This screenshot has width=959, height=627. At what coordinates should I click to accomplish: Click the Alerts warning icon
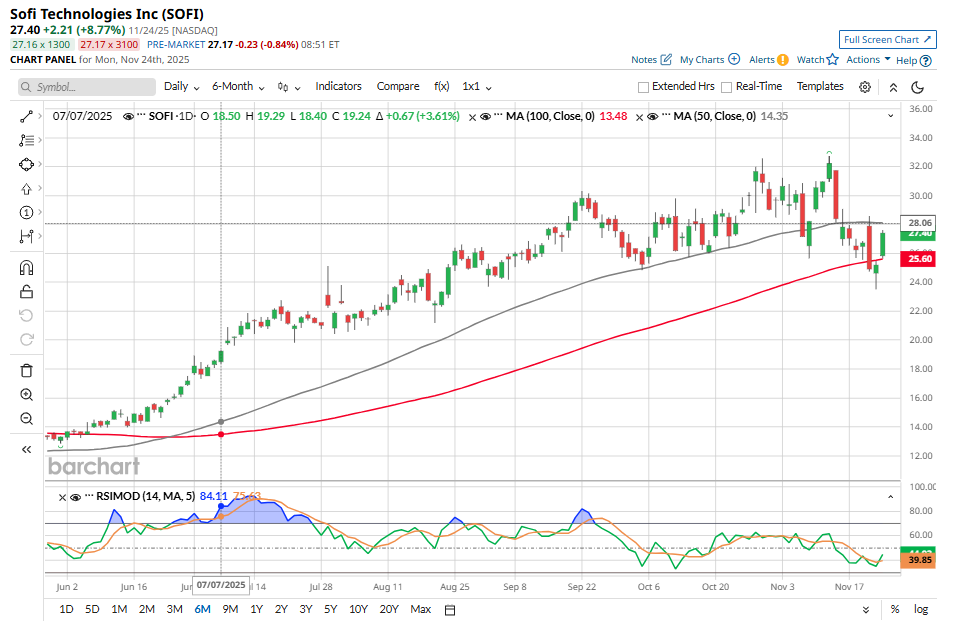click(x=782, y=60)
